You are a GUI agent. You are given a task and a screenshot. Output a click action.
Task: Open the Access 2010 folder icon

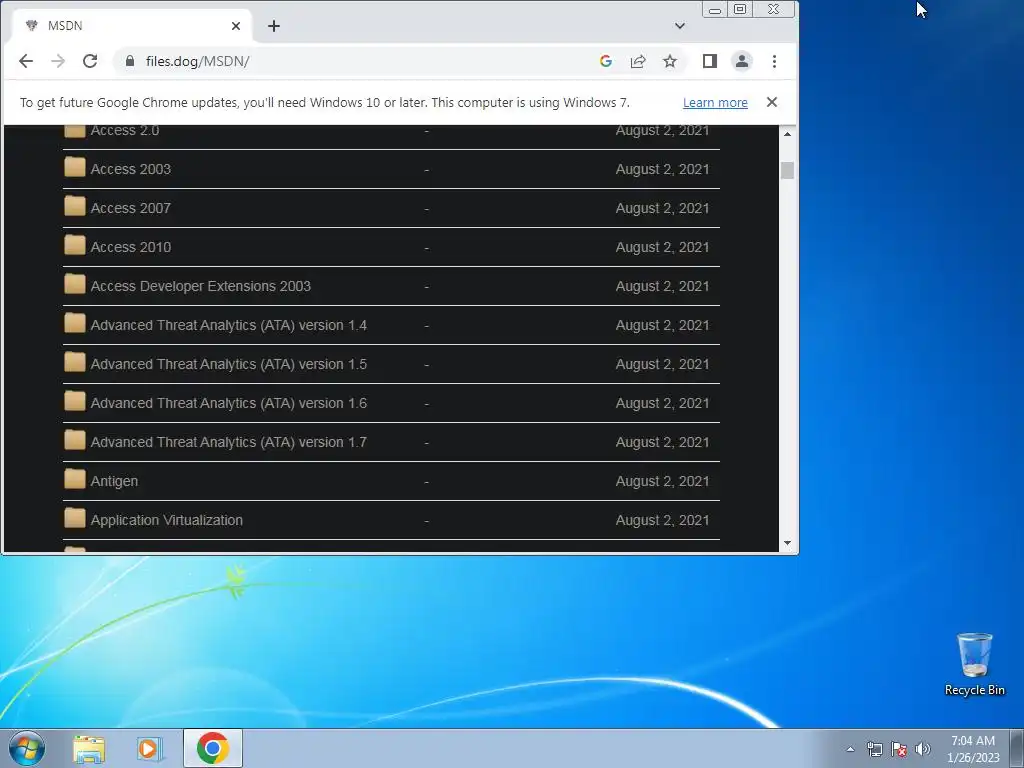[x=74, y=246]
